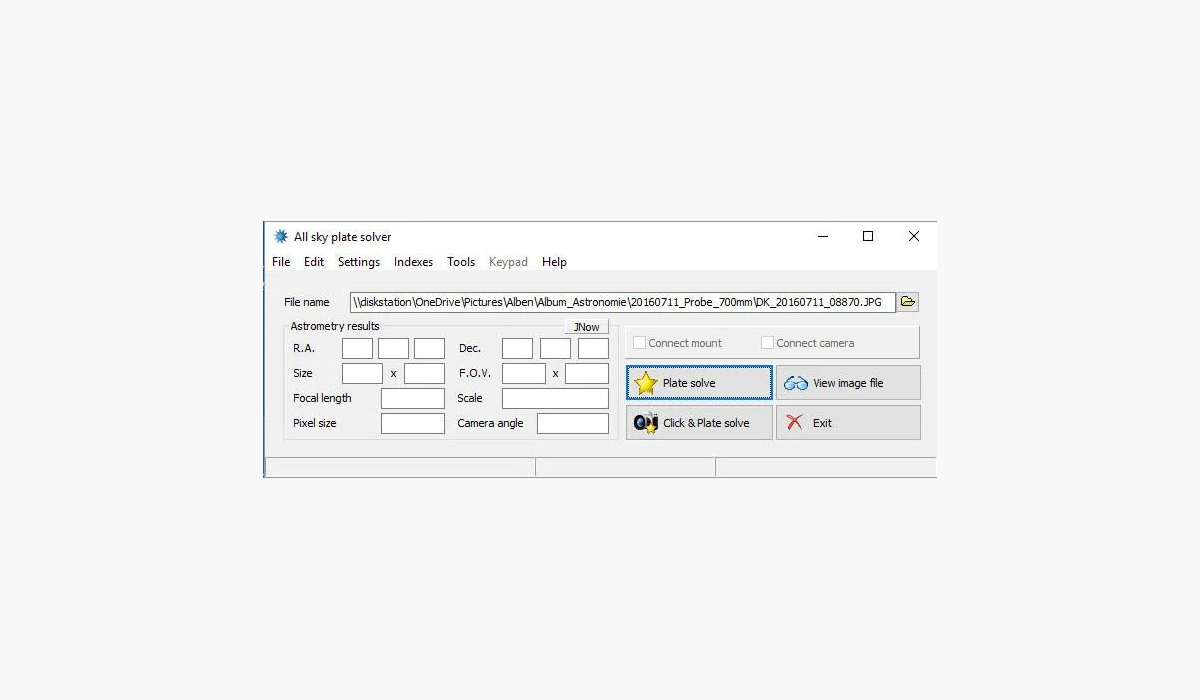Click the JNow button
This screenshot has width=1200, height=700.
587,327
